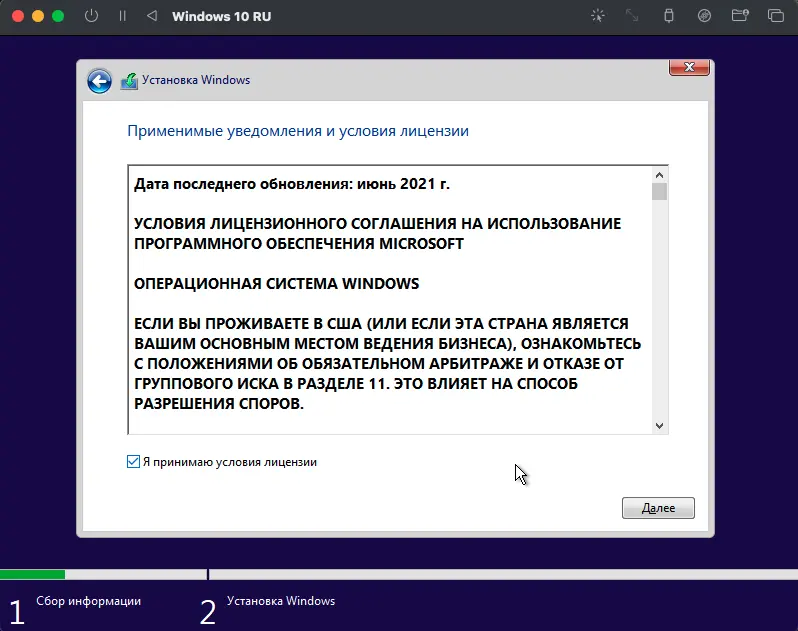798x631 pixels.
Task: Click the macOS green fullscreen button
Action: (x=58, y=16)
